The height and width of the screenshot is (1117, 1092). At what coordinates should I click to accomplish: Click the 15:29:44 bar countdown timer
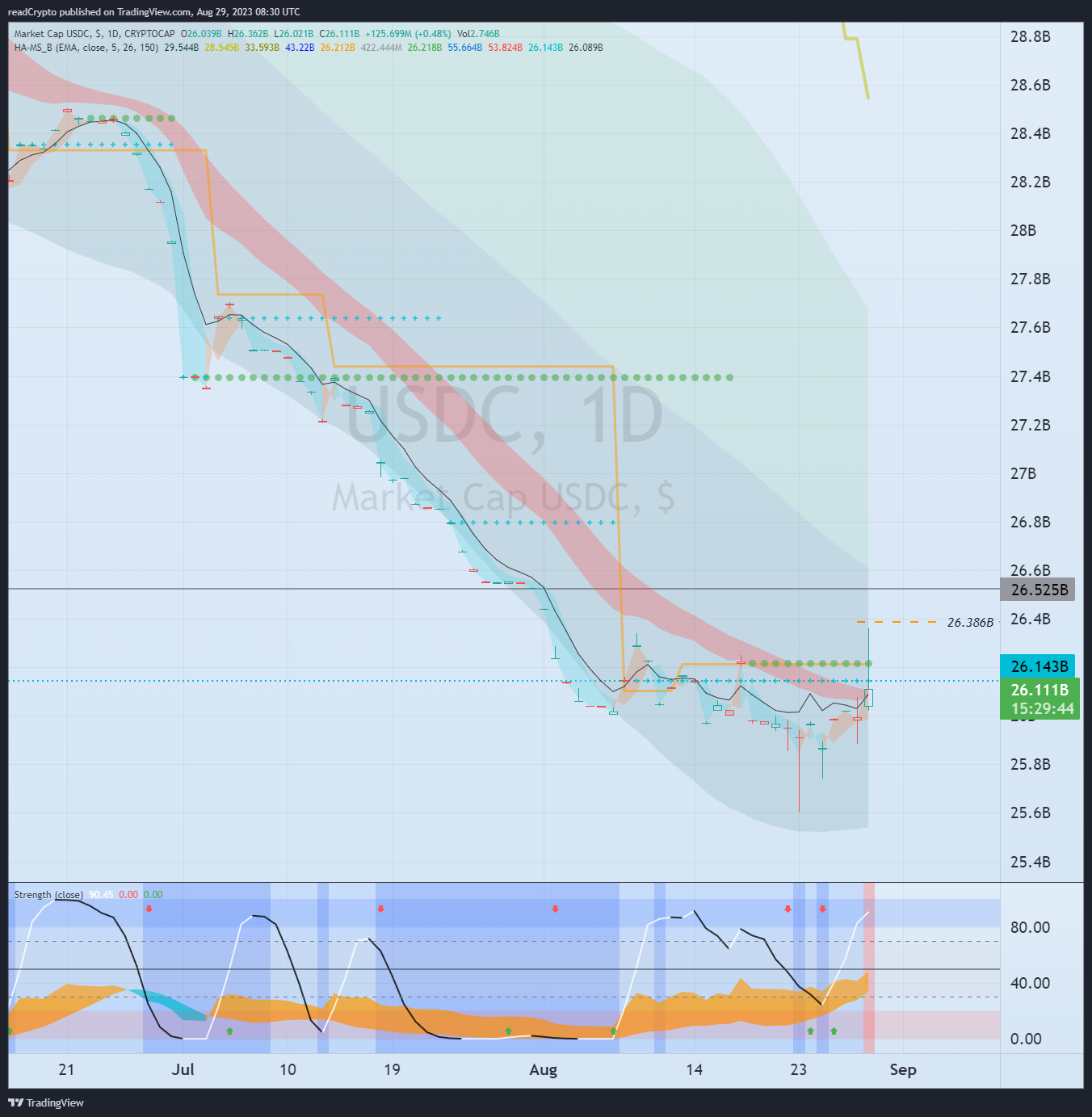click(1043, 709)
